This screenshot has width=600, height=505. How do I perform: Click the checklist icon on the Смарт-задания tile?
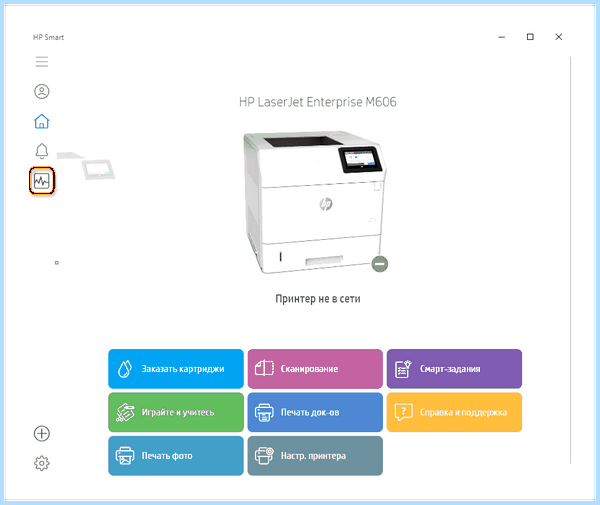(x=403, y=369)
